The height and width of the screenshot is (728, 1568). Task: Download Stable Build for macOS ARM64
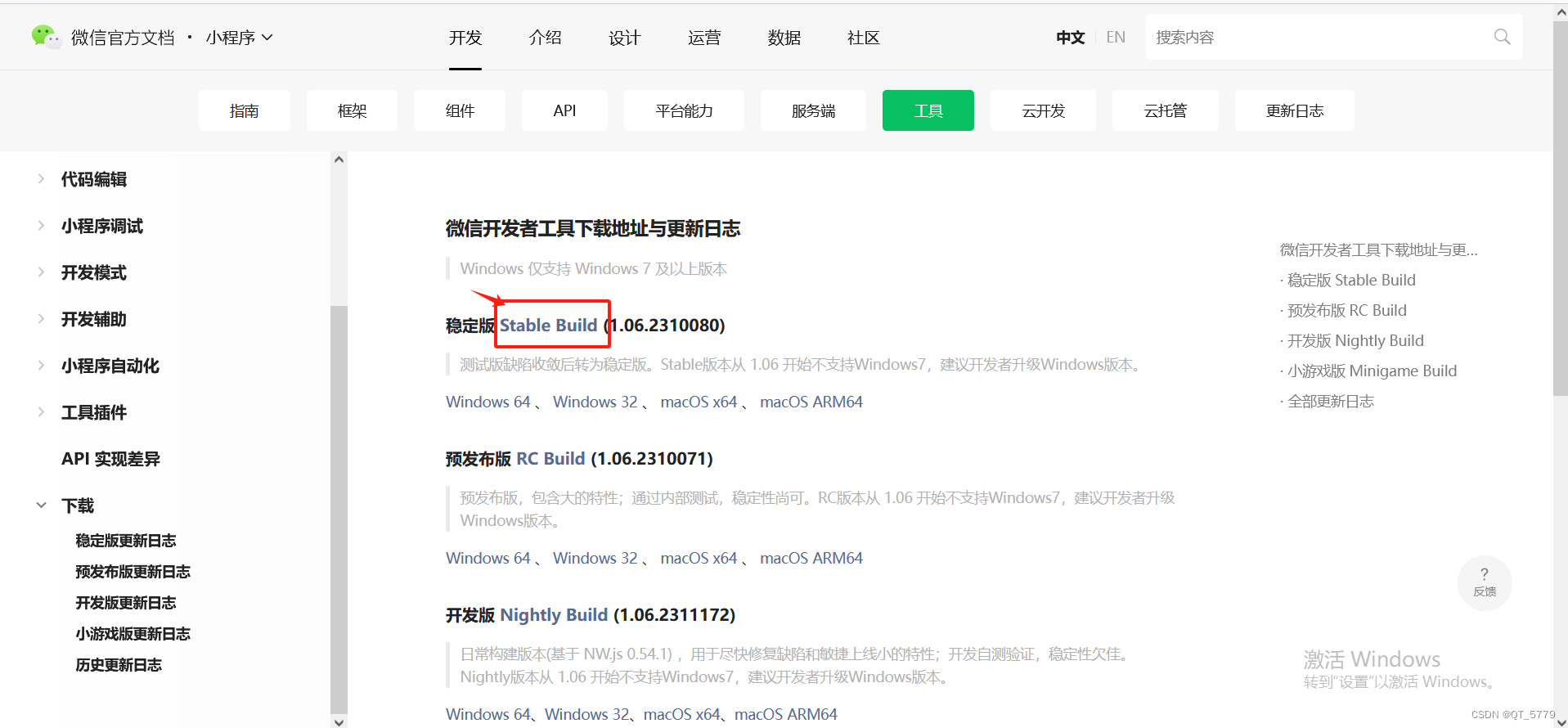pos(811,402)
